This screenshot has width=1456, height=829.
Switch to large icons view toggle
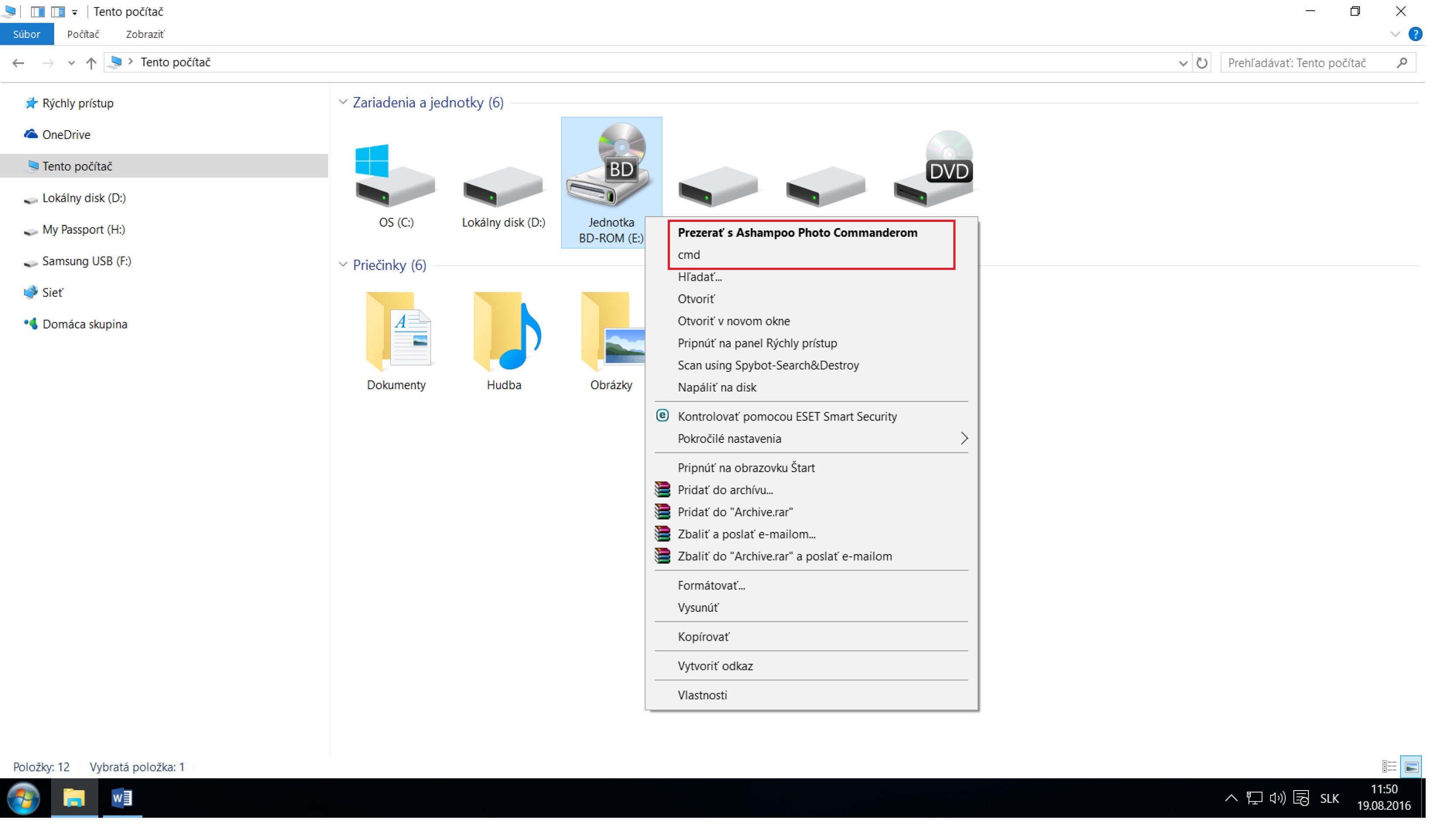point(1411,767)
